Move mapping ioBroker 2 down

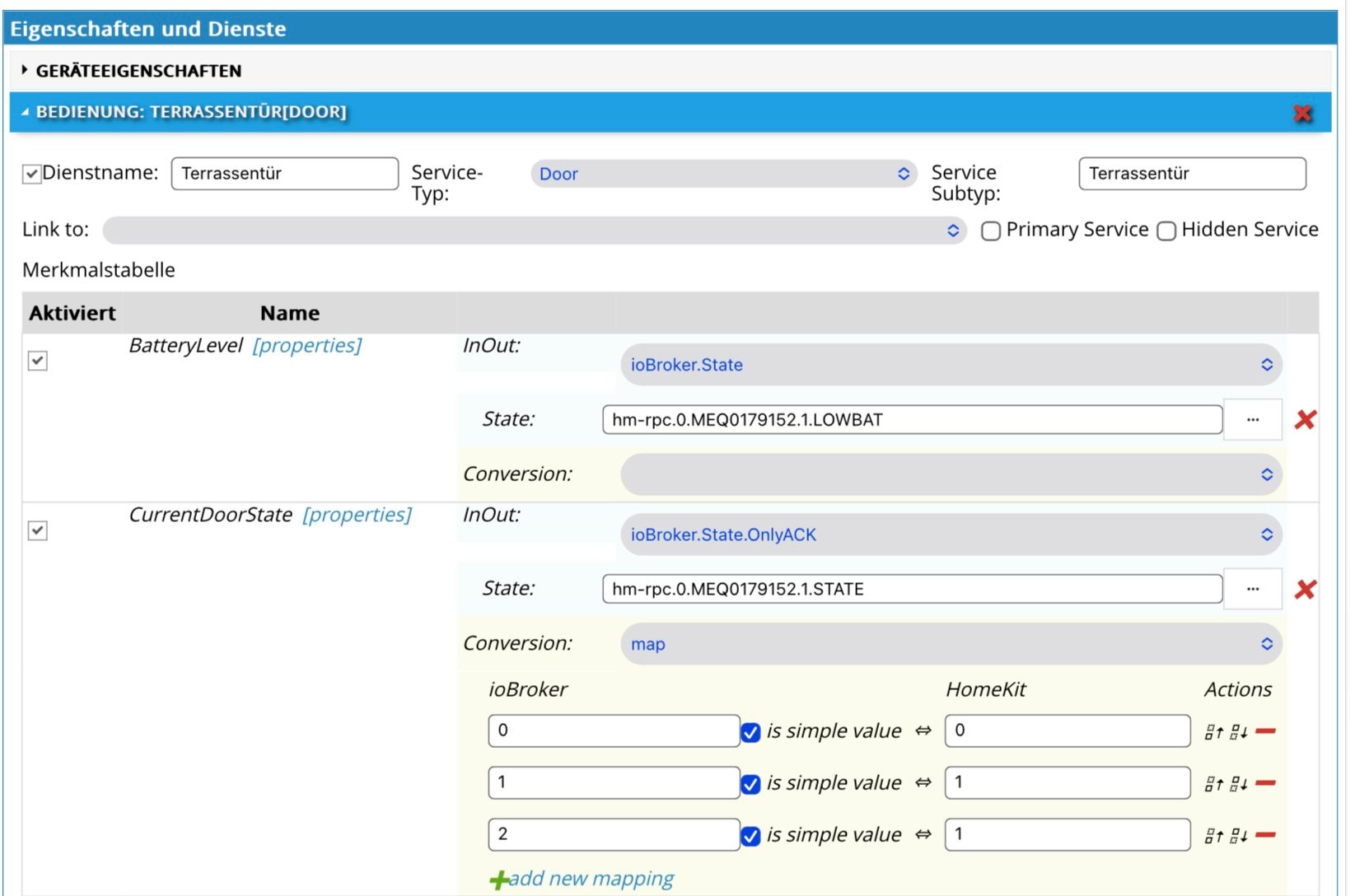click(x=1239, y=835)
